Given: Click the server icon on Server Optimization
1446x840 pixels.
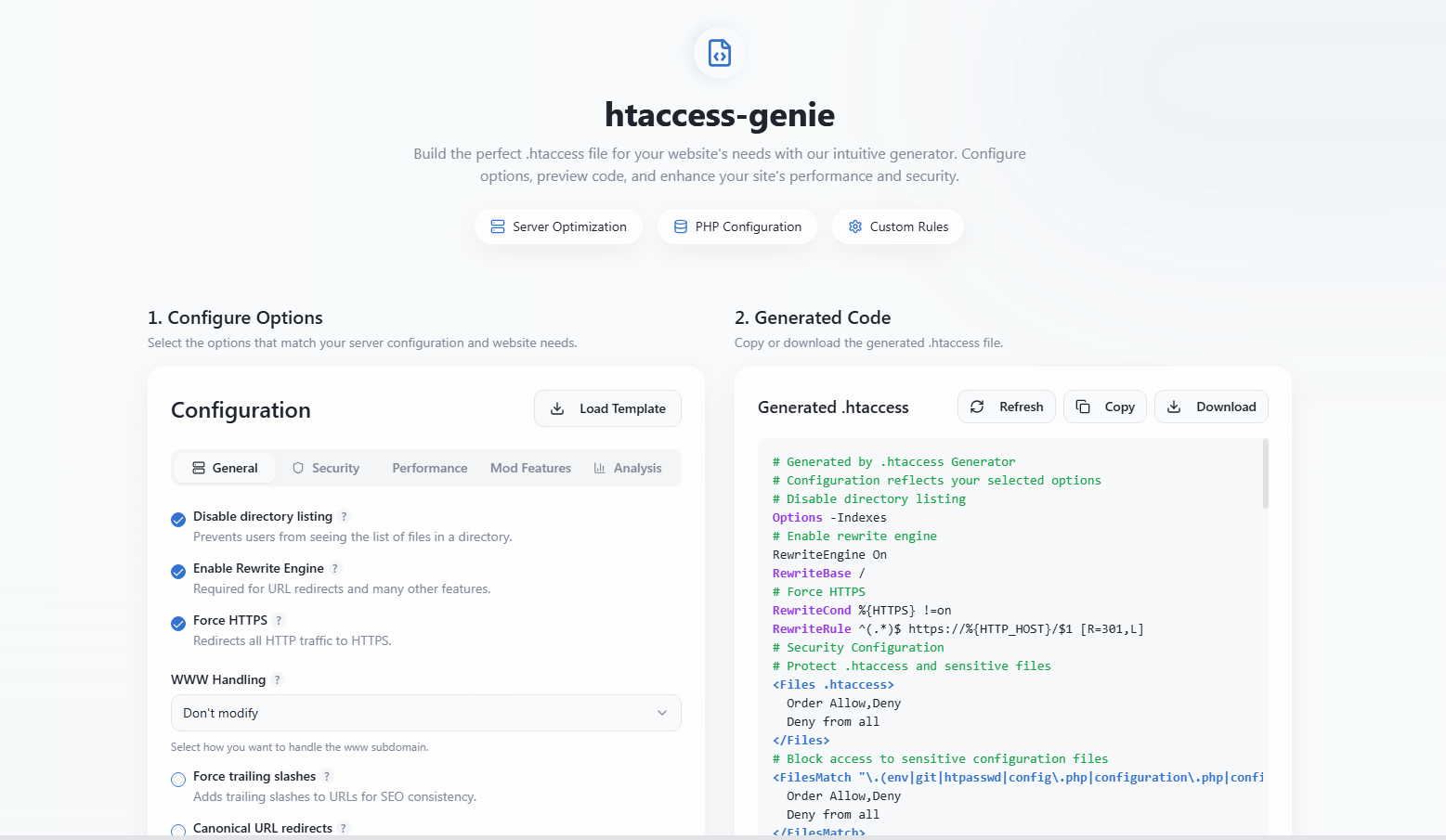Looking at the screenshot, I should 497,226.
